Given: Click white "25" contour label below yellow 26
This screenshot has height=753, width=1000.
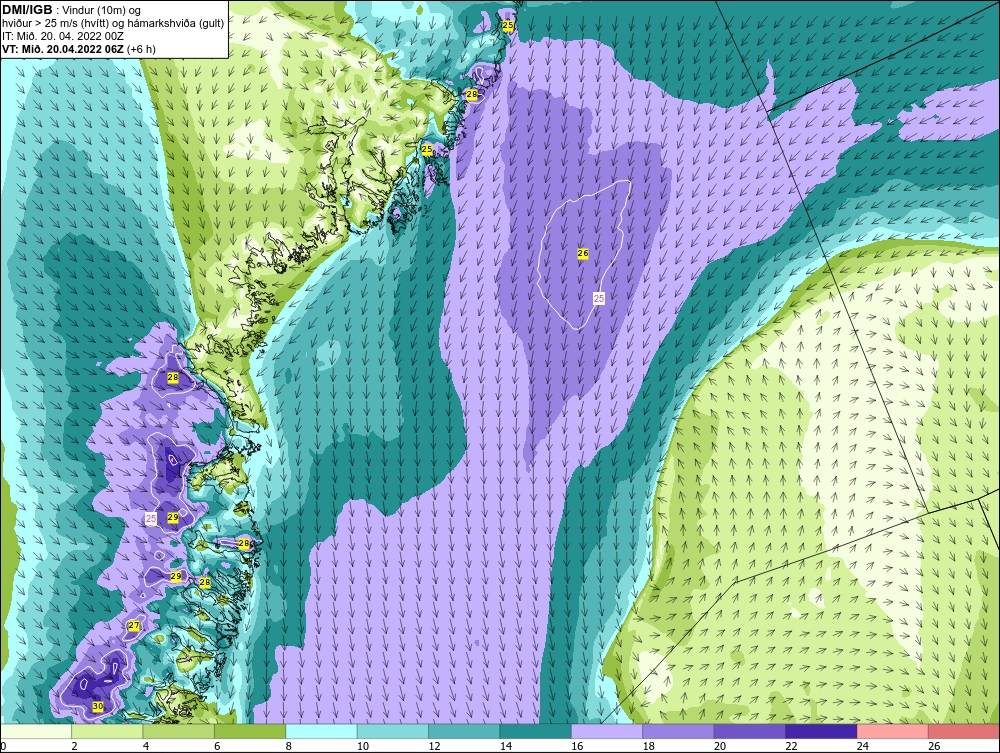Looking at the screenshot, I should point(599,298).
